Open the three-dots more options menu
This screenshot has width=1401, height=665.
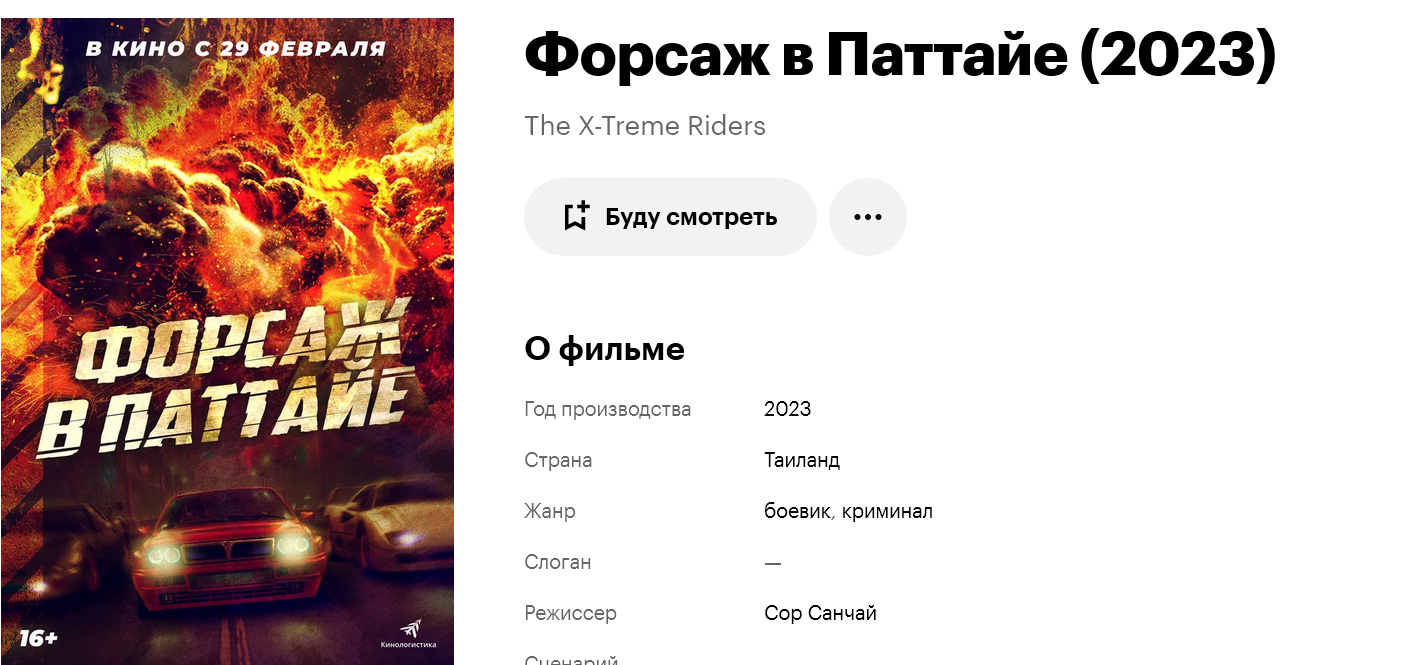tap(868, 217)
